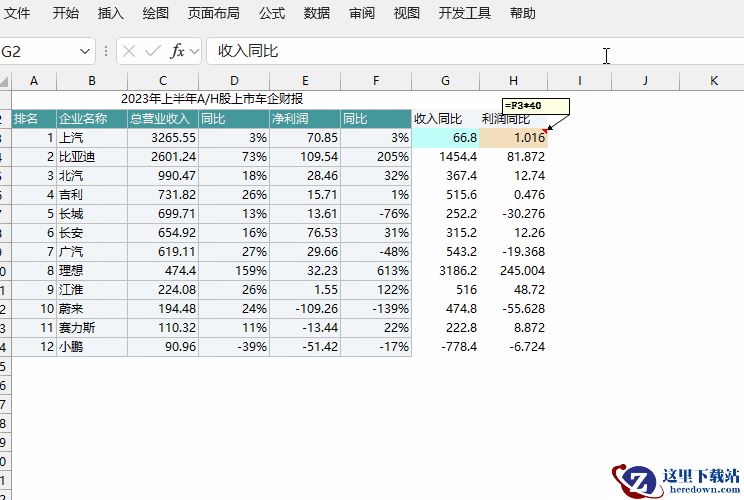Select cell with value 66.8
Screen dimensions: 744x500
tap(445, 138)
